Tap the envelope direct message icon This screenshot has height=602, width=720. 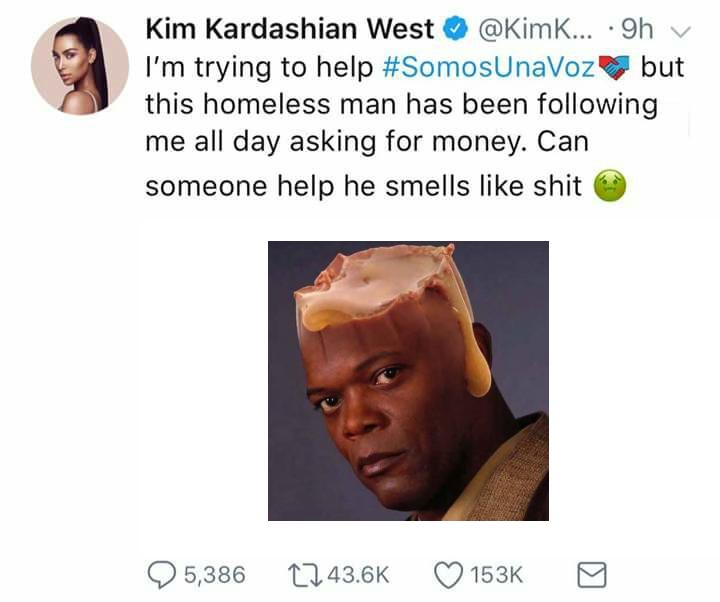[592, 575]
